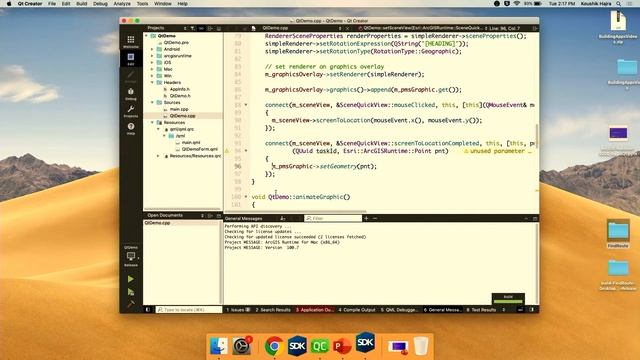This screenshot has width=640, height=360.
Task: Collapse the Resources folder
Action: coord(153,122)
